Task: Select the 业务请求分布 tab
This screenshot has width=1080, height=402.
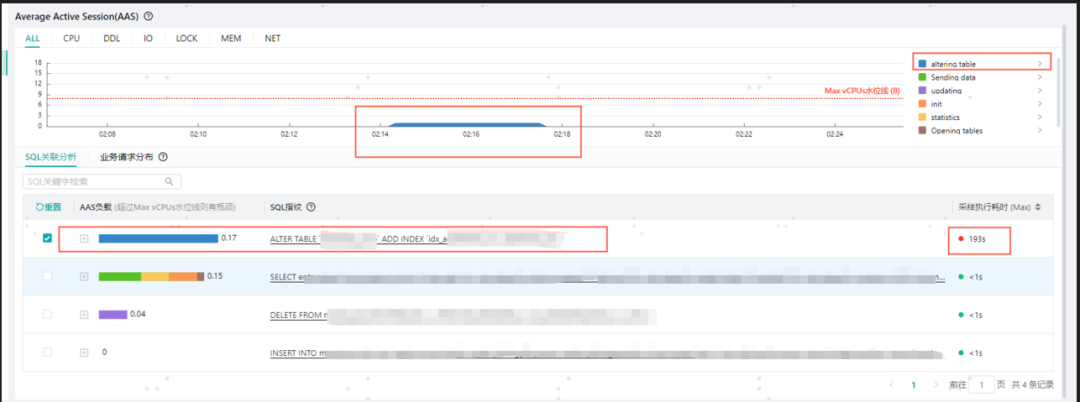Action: [127, 157]
